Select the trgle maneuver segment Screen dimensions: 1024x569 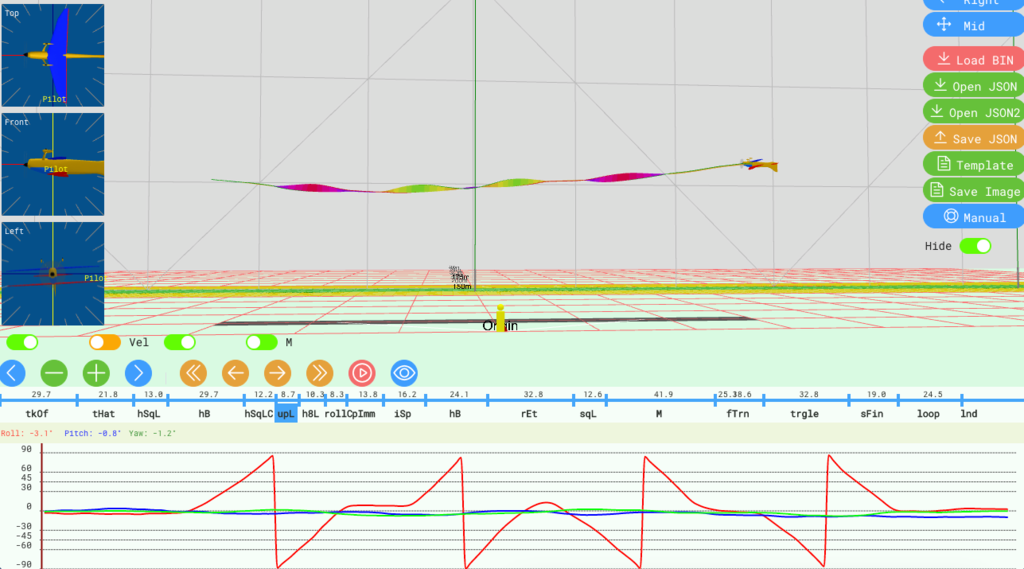click(x=805, y=414)
